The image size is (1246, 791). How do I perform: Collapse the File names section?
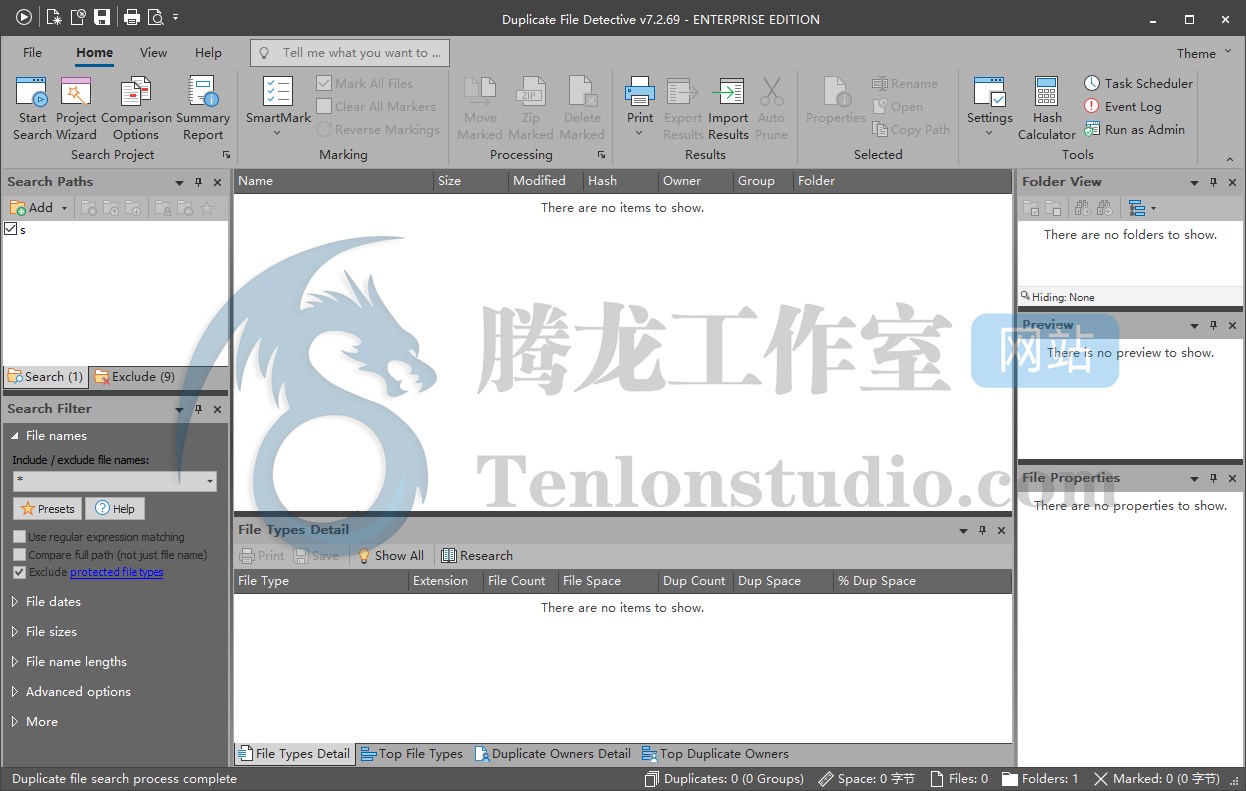point(15,436)
